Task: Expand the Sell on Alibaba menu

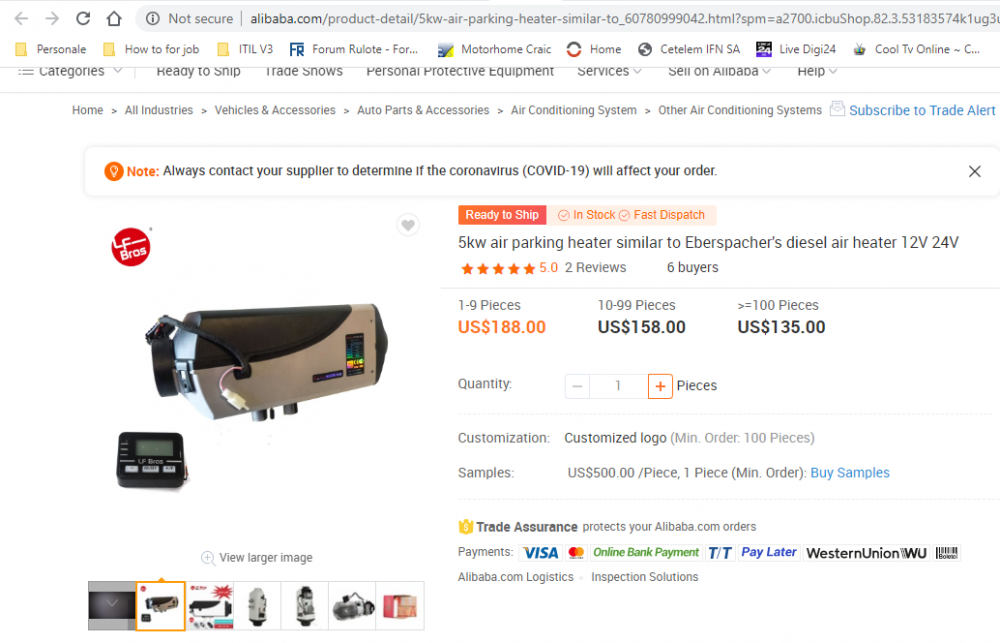Action: pyautogui.click(x=719, y=71)
